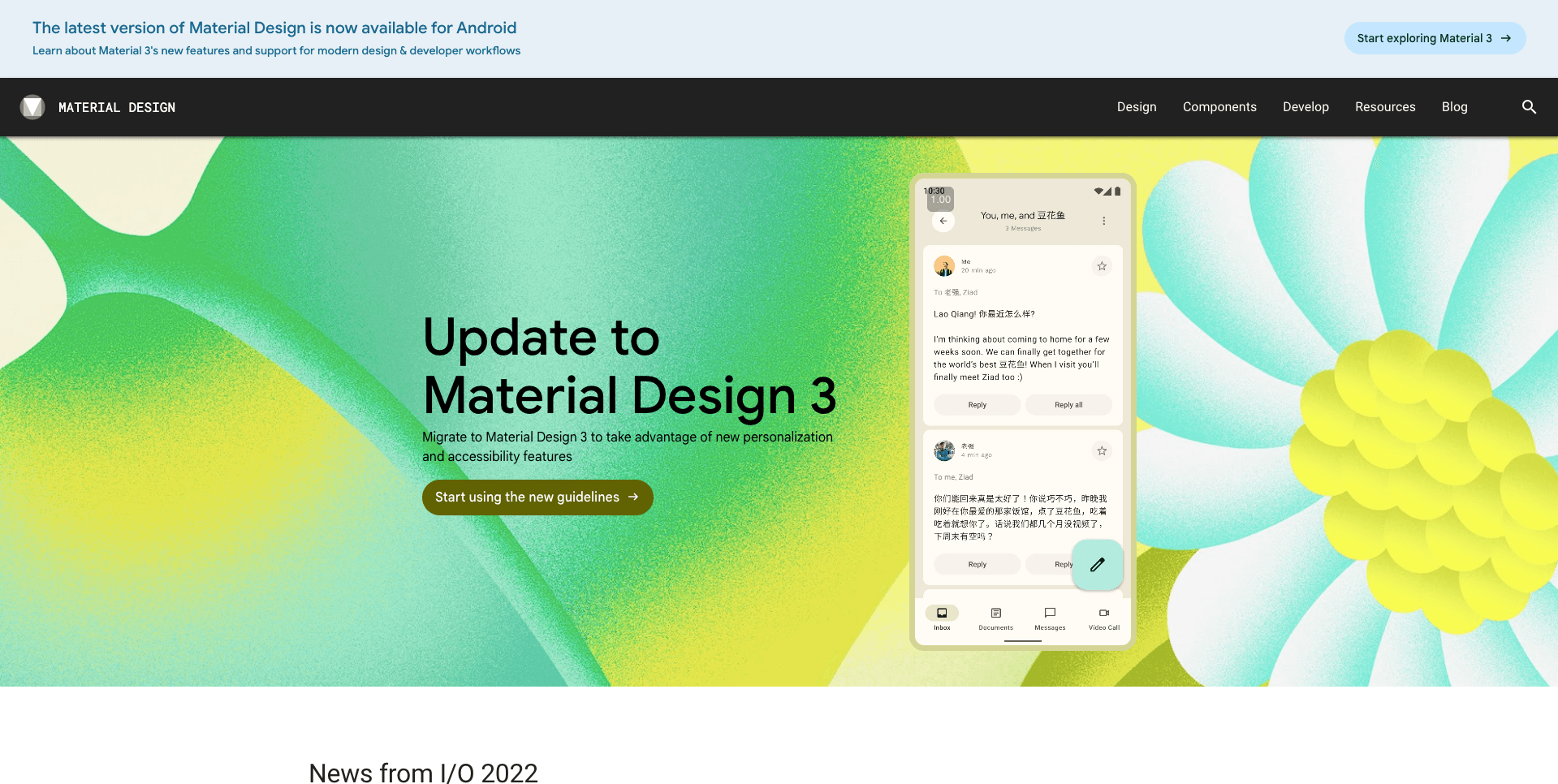Open the Components menu
Image resolution: width=1558 pixels, height=784 pixels.
[1219, 107]
